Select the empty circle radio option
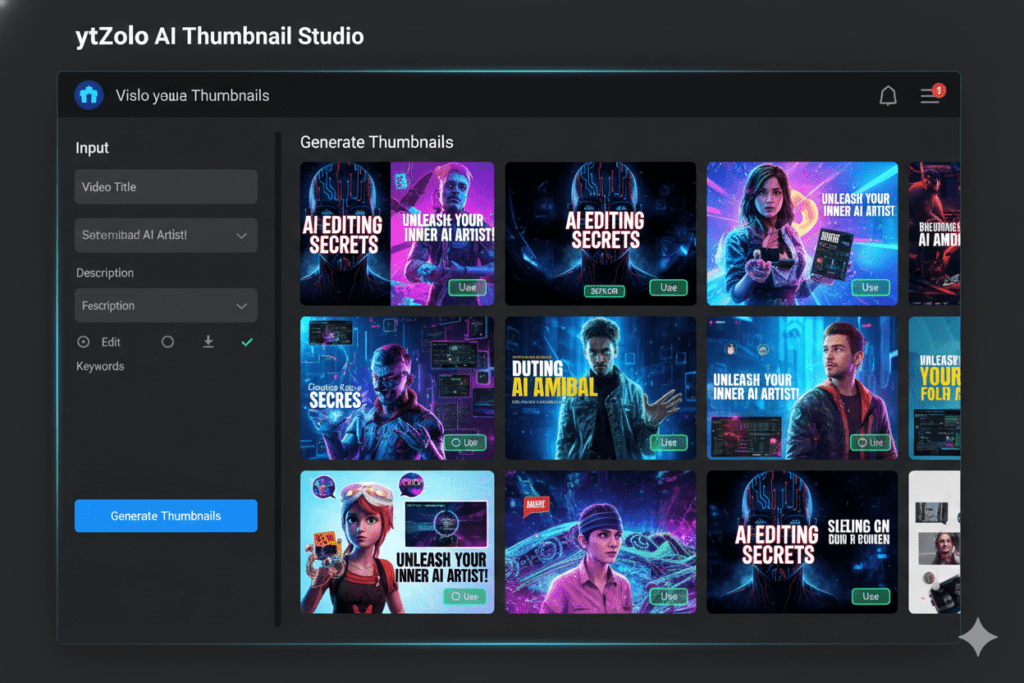 coord(166,341)
